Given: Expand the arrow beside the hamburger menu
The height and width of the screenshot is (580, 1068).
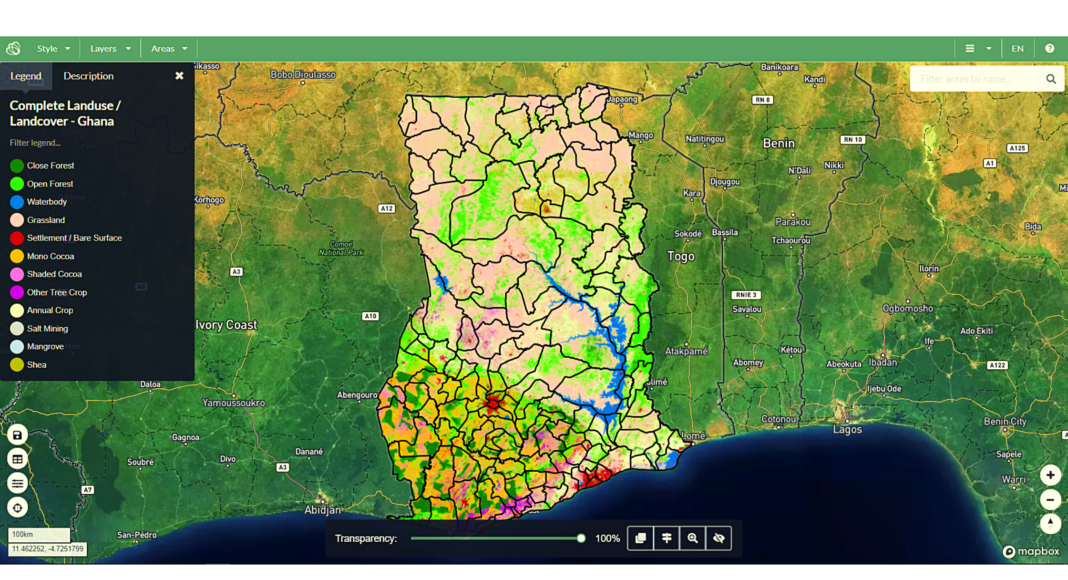Looking at the screenshot, I should click(989, 48).
